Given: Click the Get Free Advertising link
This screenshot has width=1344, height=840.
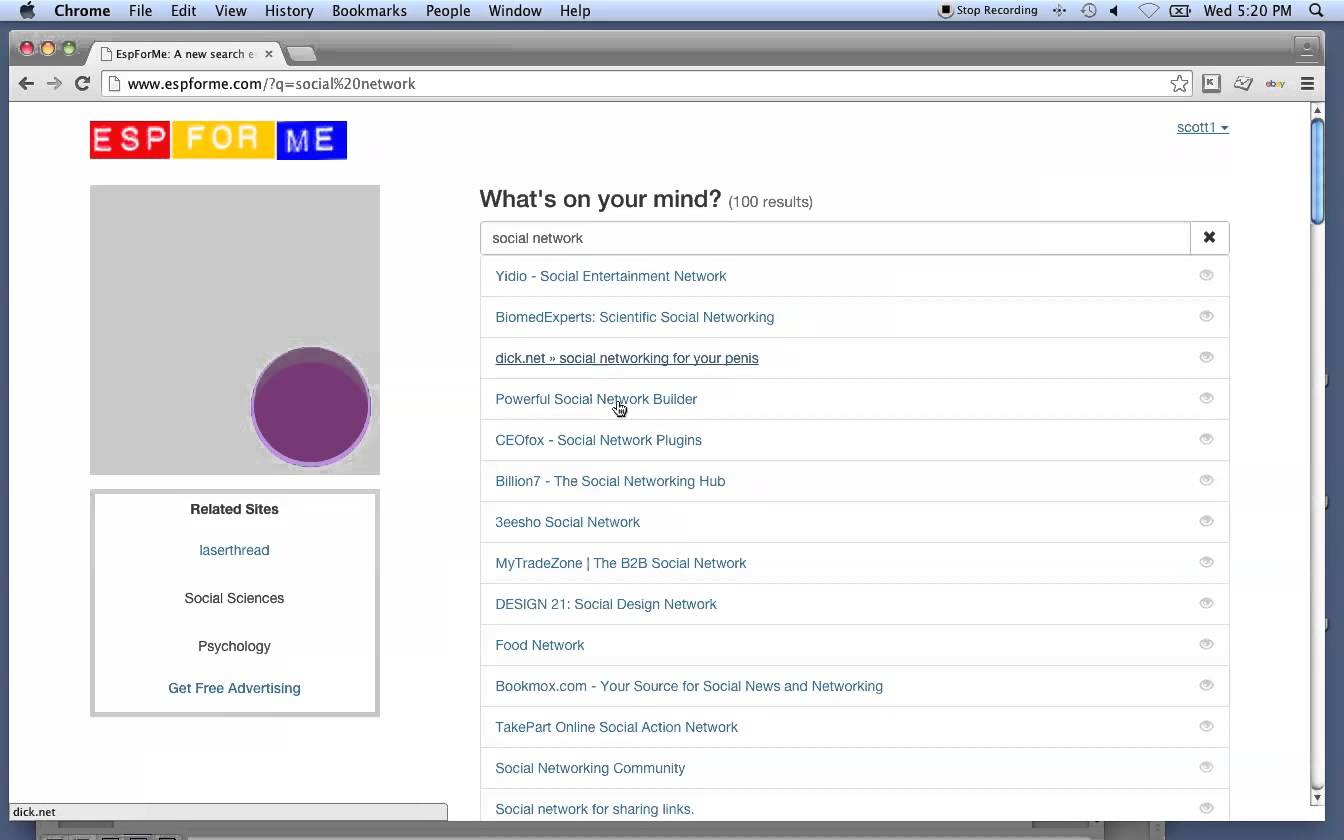Looking at the screenshot, I should click(x=234, y=688).
